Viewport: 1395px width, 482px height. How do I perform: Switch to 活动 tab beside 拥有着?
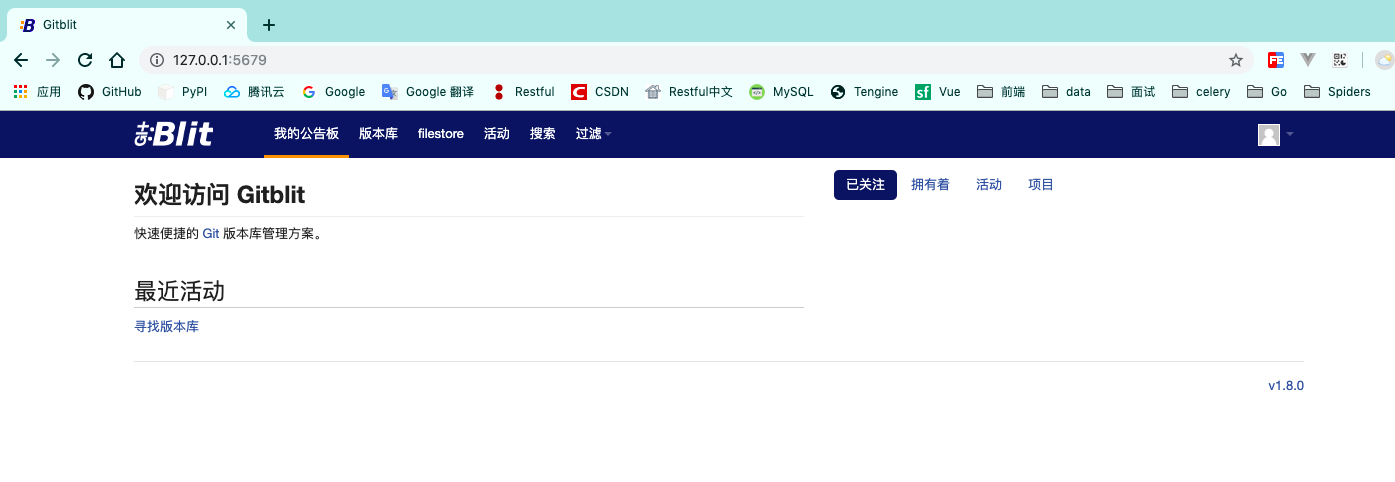point(989,185)
